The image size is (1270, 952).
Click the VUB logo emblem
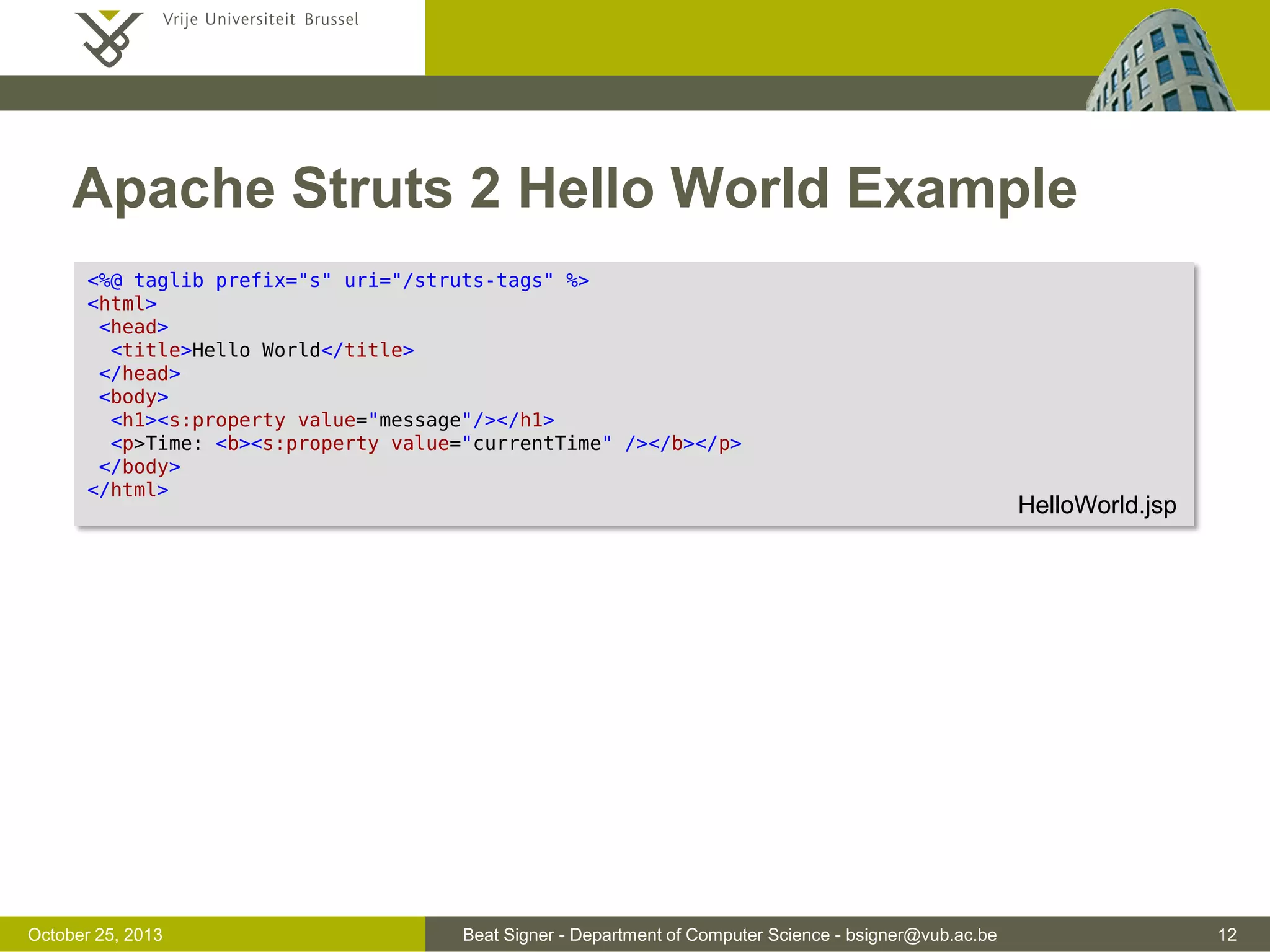pos(109,38)
